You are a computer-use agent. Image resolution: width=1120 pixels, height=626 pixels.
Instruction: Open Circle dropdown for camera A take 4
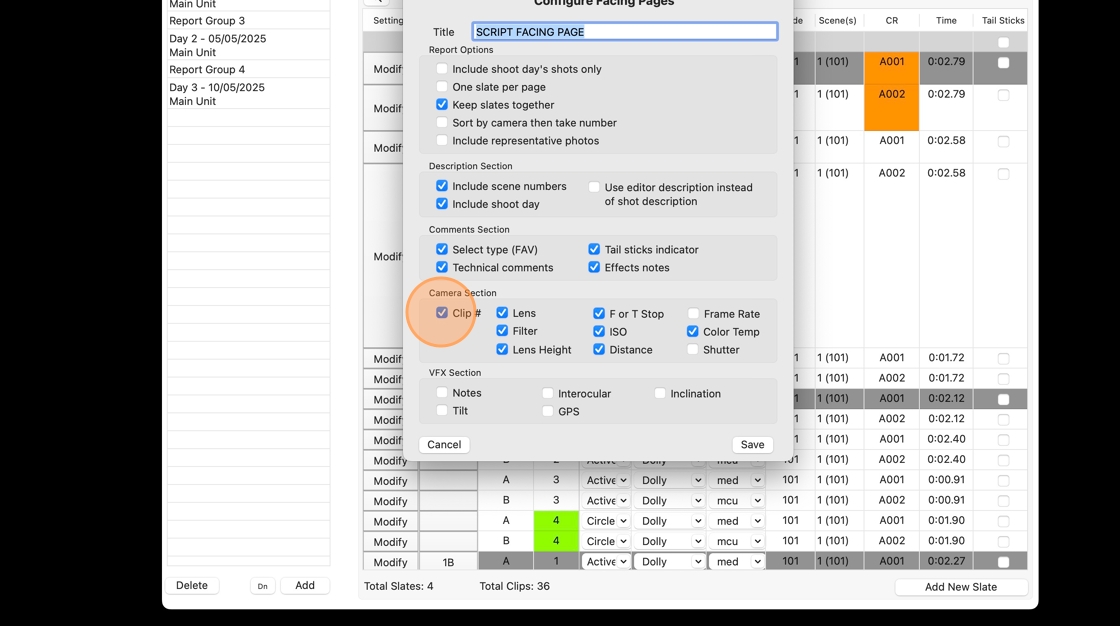[606, 521]
